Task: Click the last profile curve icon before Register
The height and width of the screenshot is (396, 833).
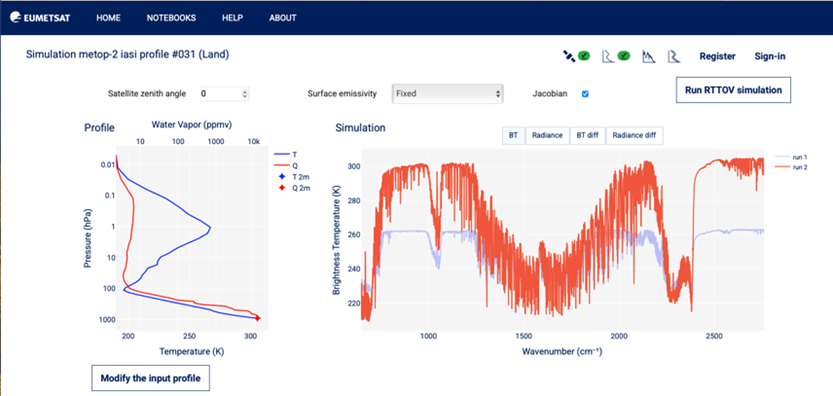Action: (674, 56)
